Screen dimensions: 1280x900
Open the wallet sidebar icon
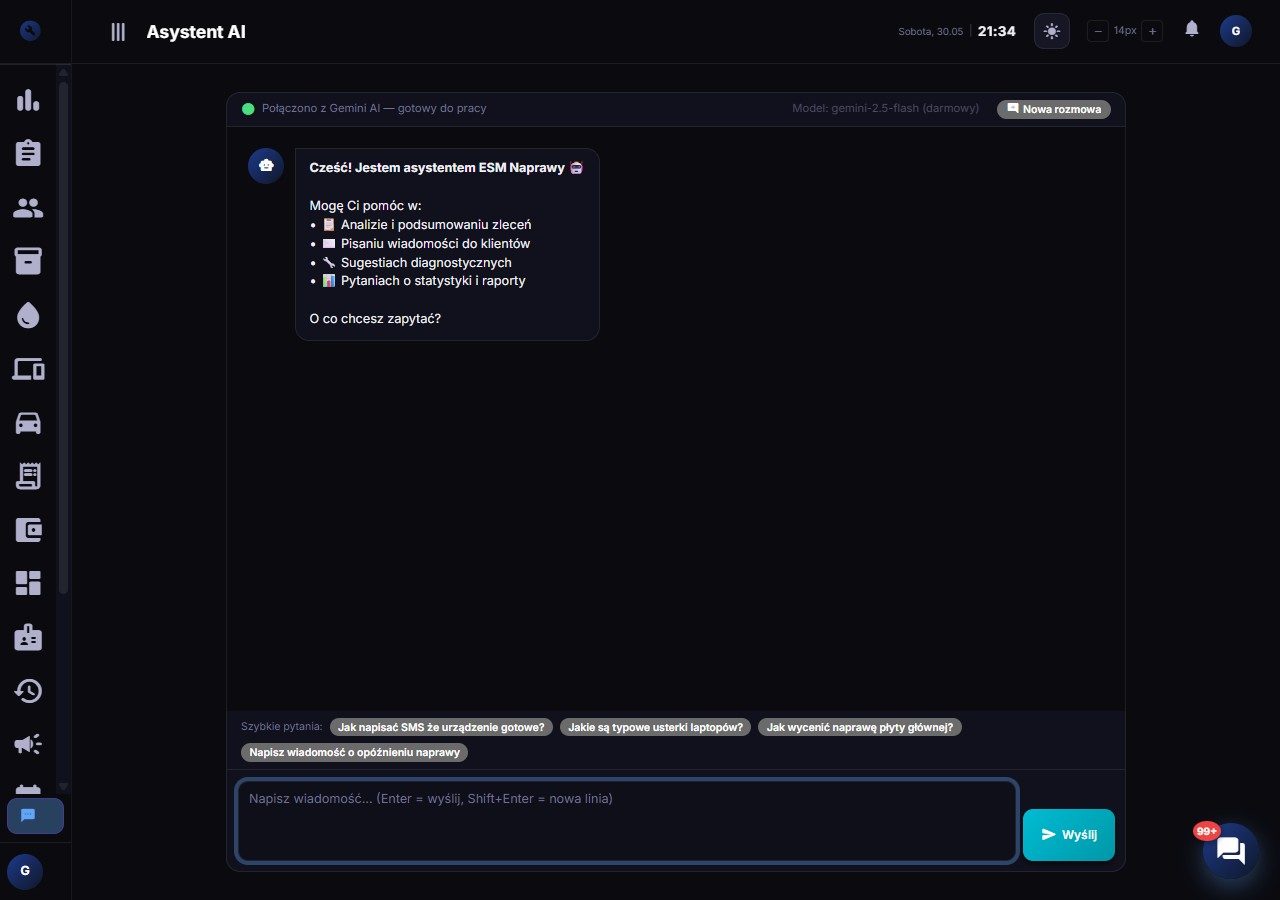coord(28,530)
